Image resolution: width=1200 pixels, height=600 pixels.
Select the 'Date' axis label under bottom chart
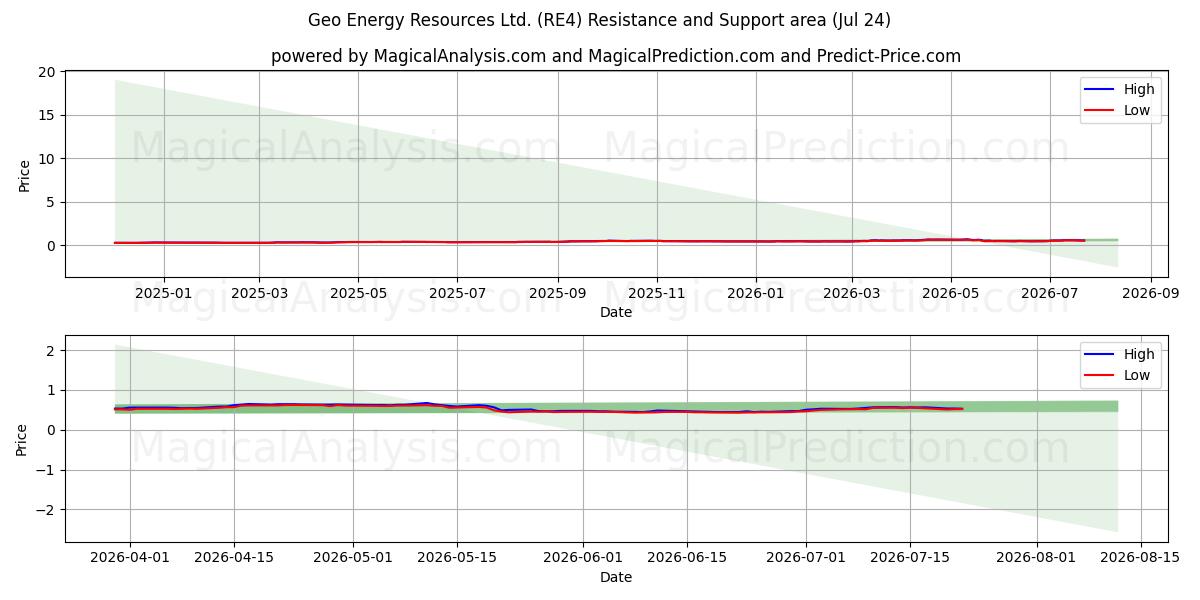(x=615, y=577)
